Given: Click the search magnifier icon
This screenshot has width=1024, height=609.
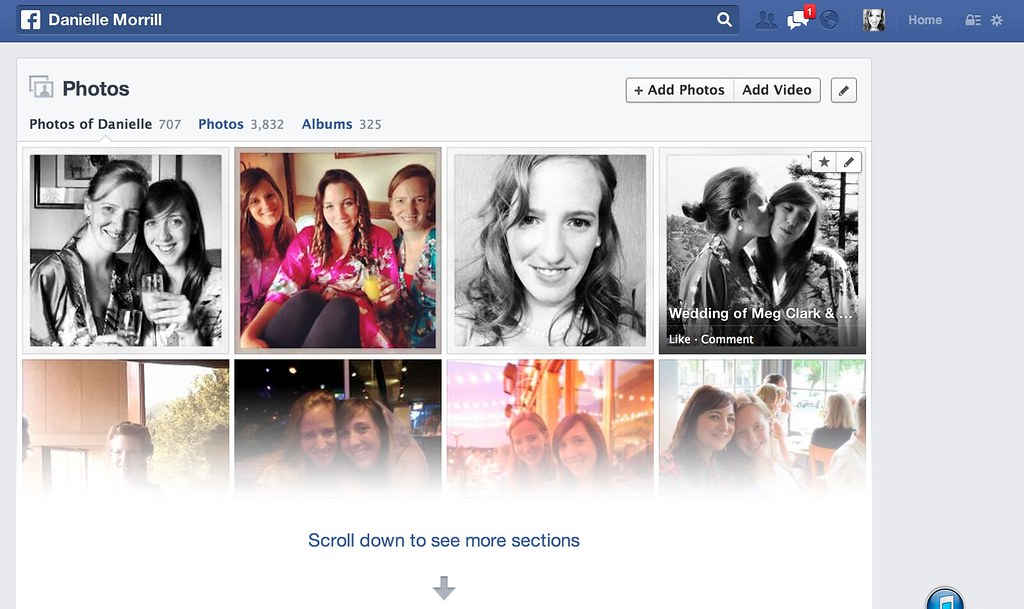Looking at the screenshot, I should pos(724,20).
